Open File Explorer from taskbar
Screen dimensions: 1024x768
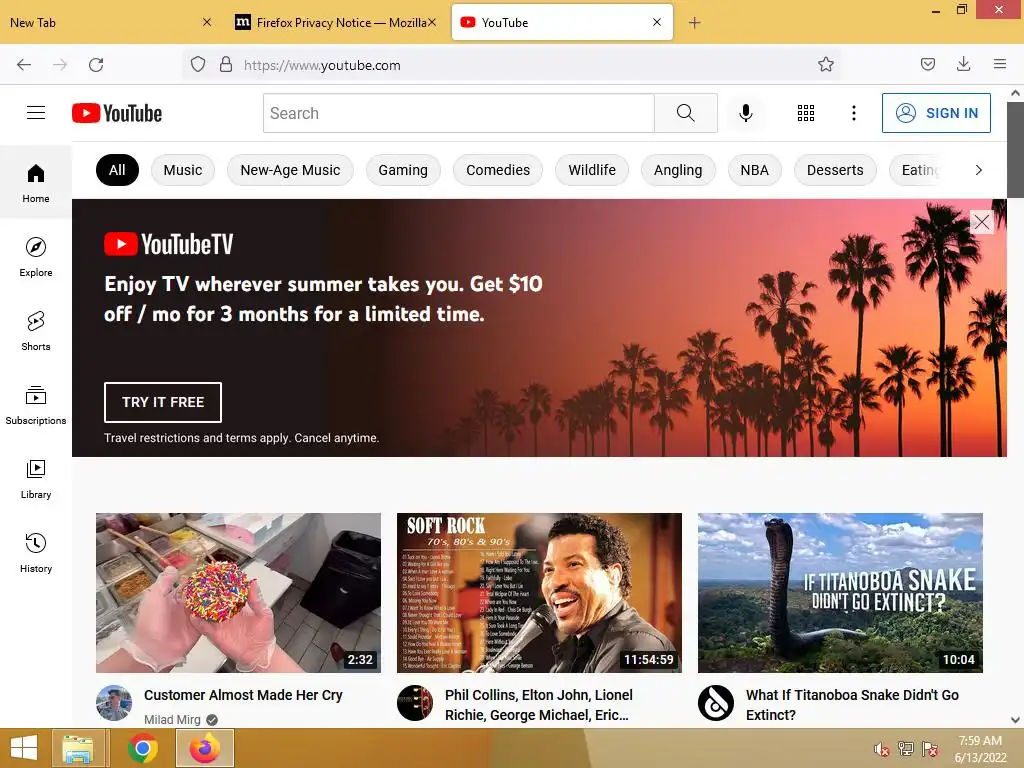tap(78, 748)
